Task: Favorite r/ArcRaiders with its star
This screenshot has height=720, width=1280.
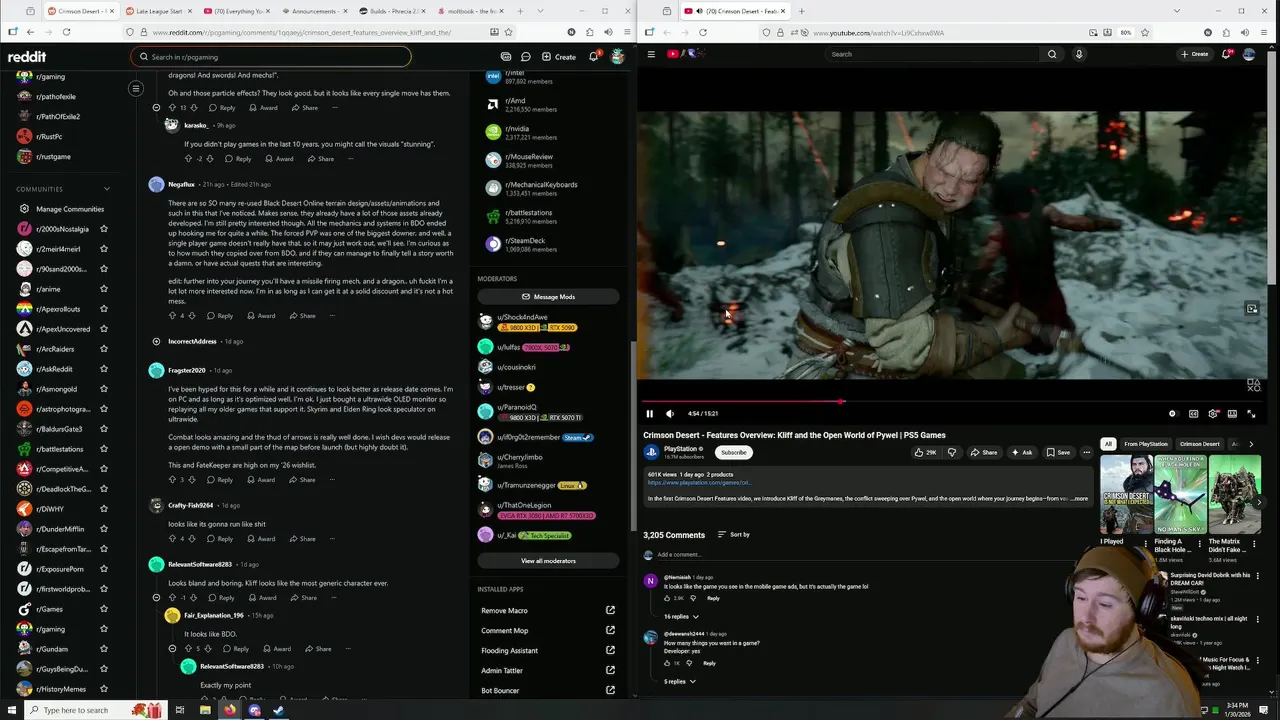Action: (103, 349)
